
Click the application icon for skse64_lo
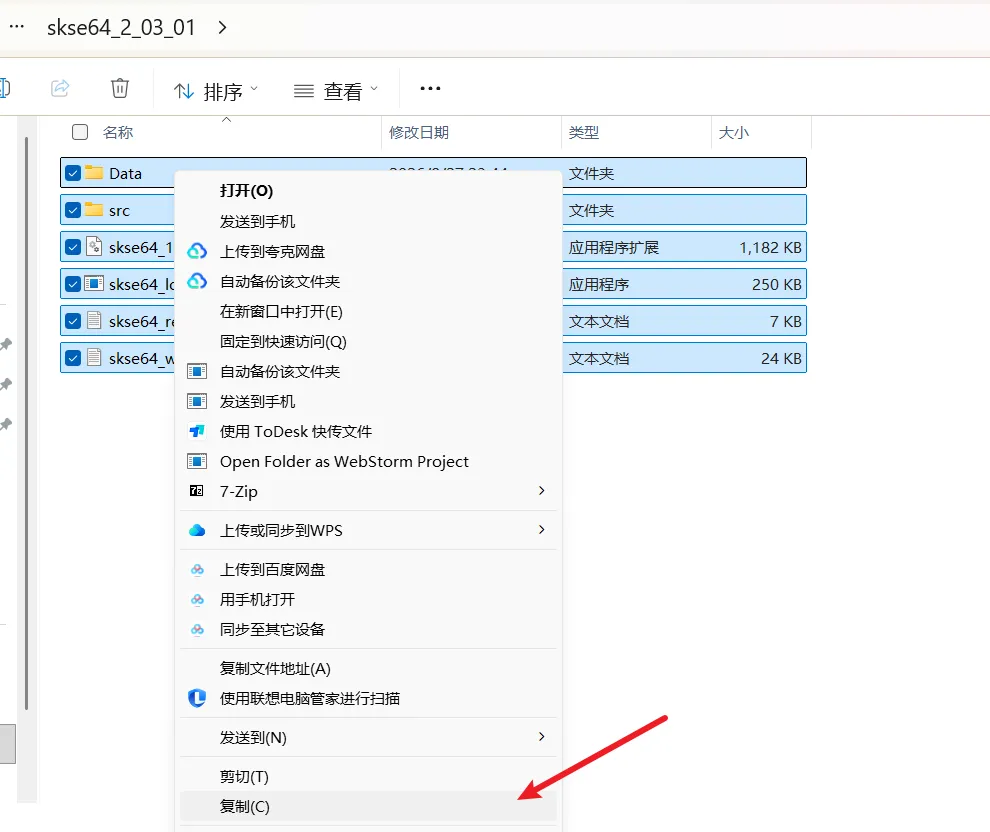pyautogui.click(x=93, y=283)
